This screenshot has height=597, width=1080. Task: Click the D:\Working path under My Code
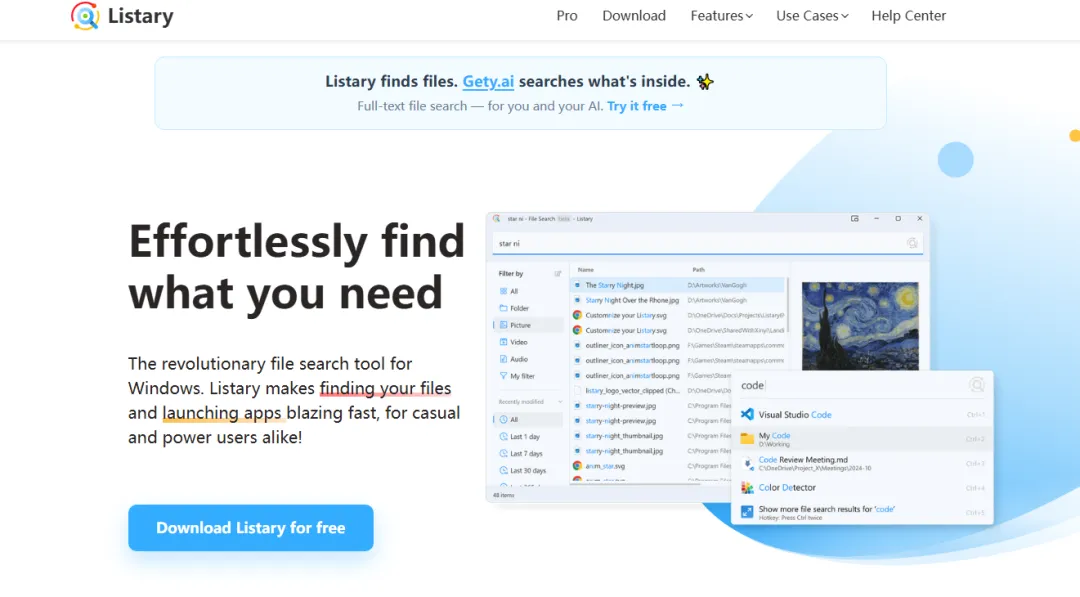(774, 445)
